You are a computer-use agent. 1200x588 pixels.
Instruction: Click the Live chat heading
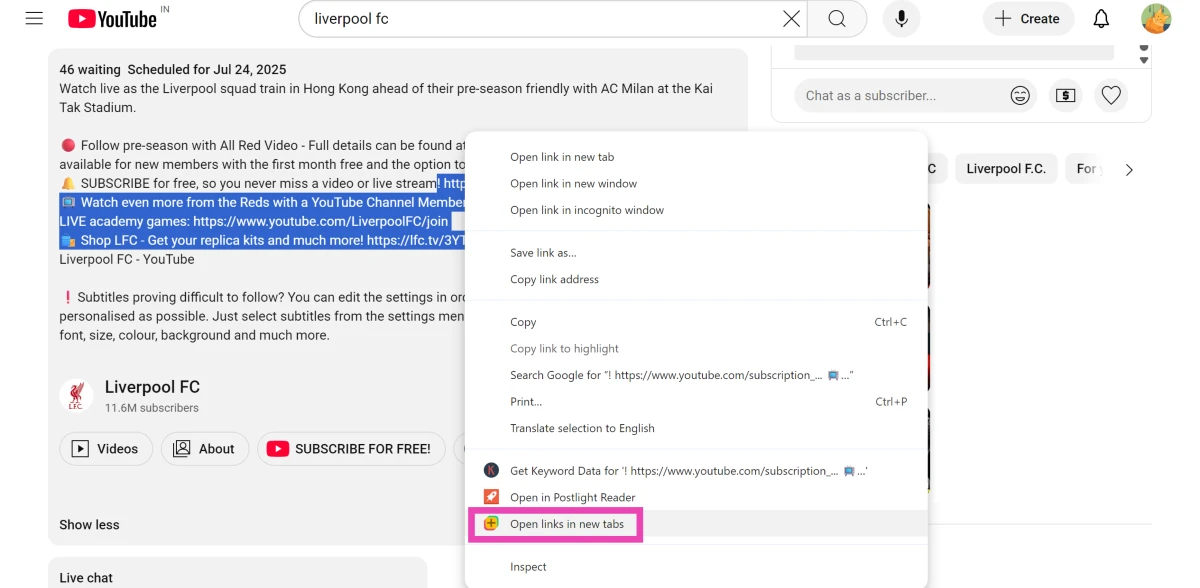click(86, 578)
